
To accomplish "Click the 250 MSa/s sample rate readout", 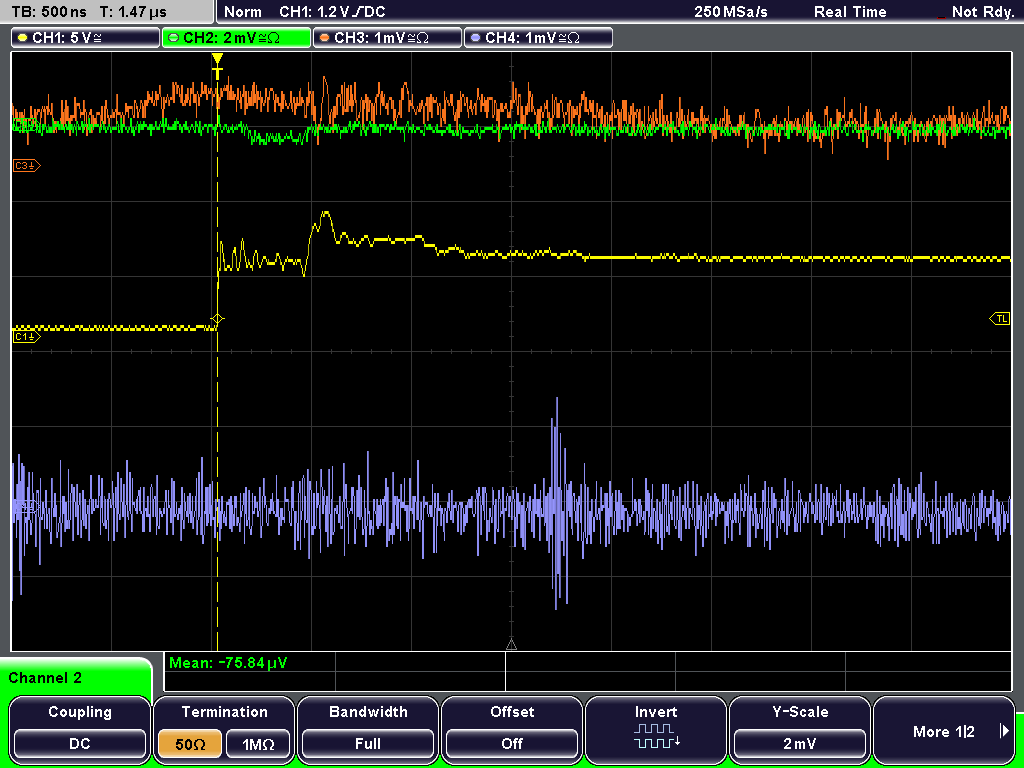I will [731, 12].
